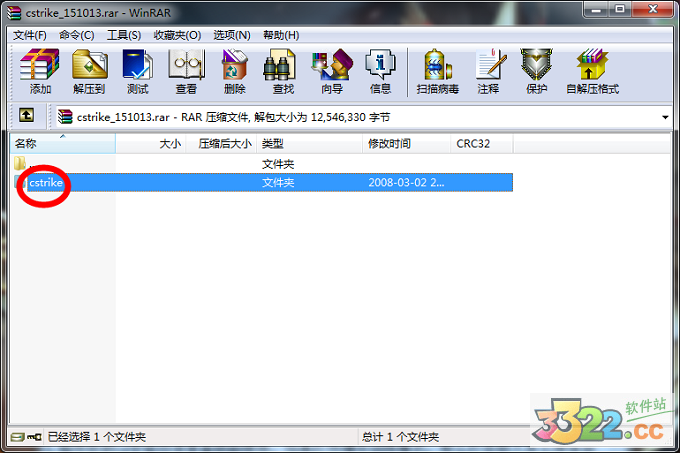Select the cstrike folder row

(48, 183)
